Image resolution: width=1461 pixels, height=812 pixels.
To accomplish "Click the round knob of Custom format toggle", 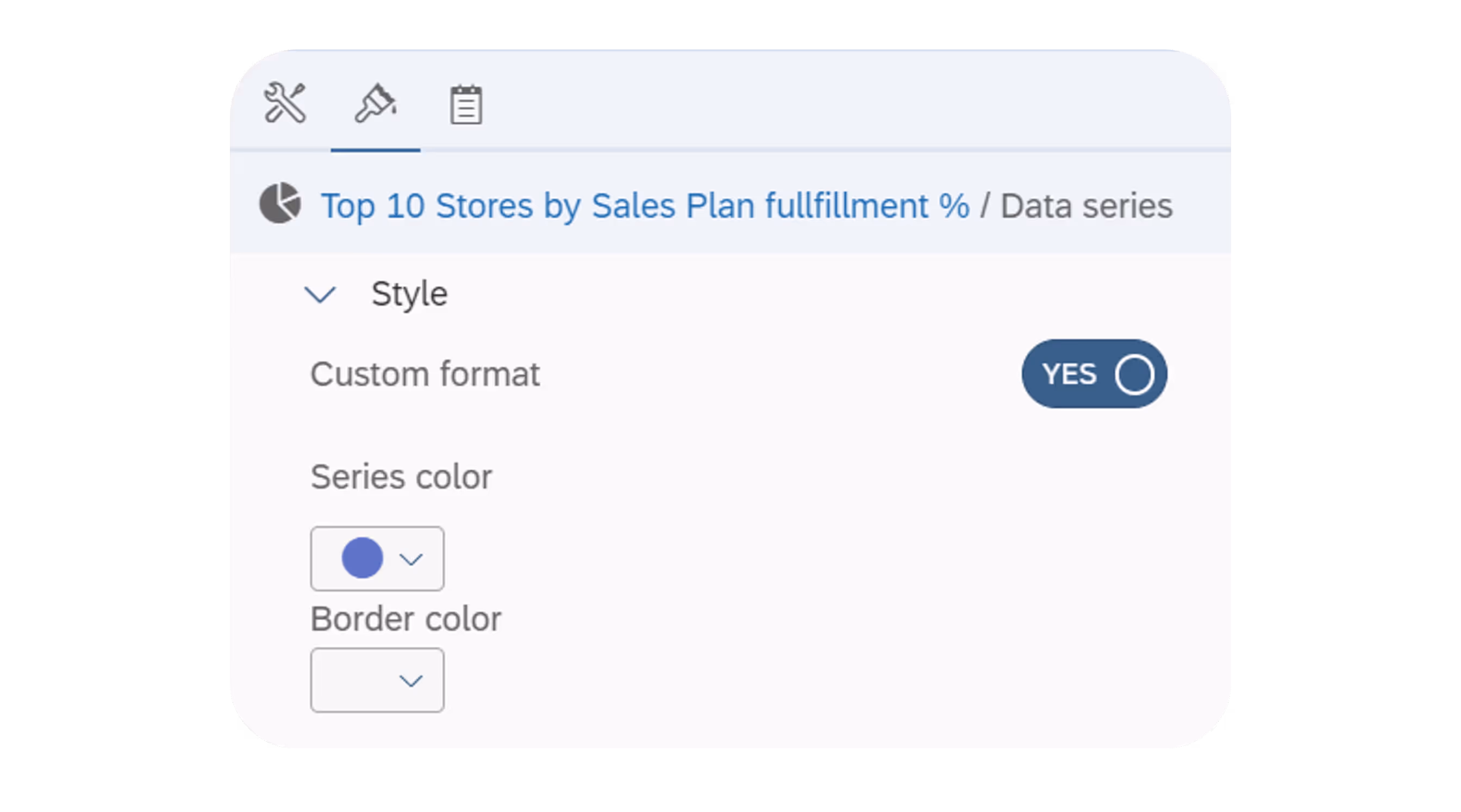I will [x=1134, y=374].
